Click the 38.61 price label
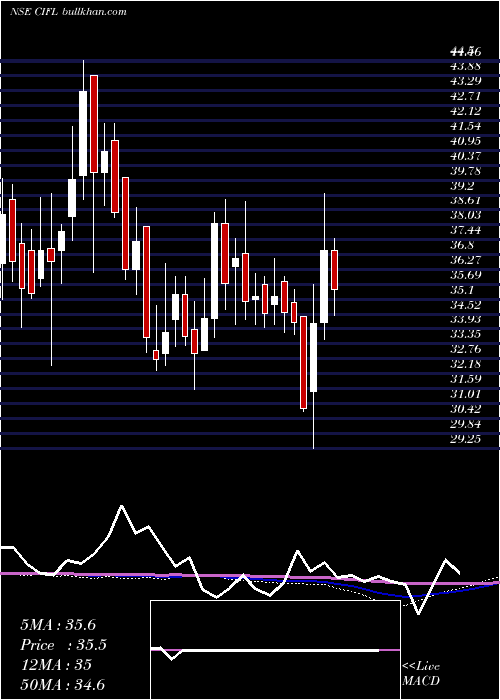The height and width of the screenshot is (700, 500). (466, 200)
